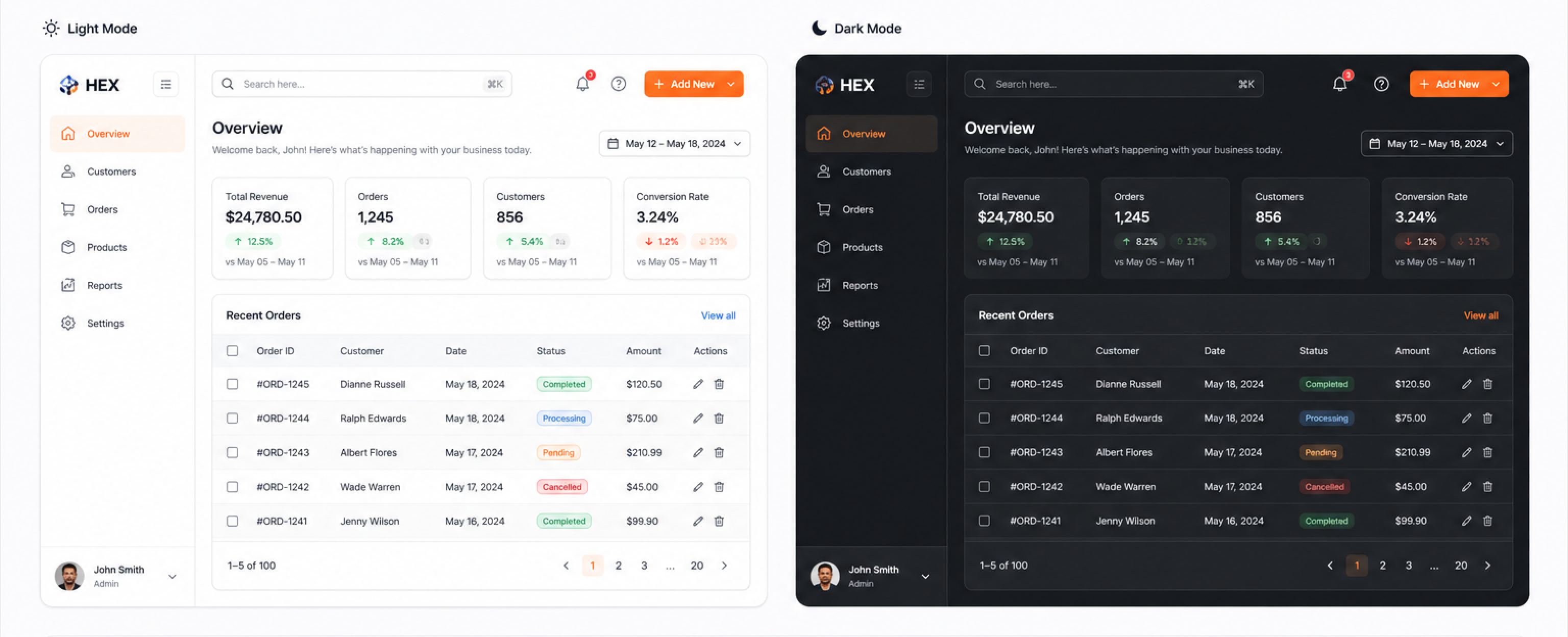Open Customers in light mode sidebar

tap(117, 171)
